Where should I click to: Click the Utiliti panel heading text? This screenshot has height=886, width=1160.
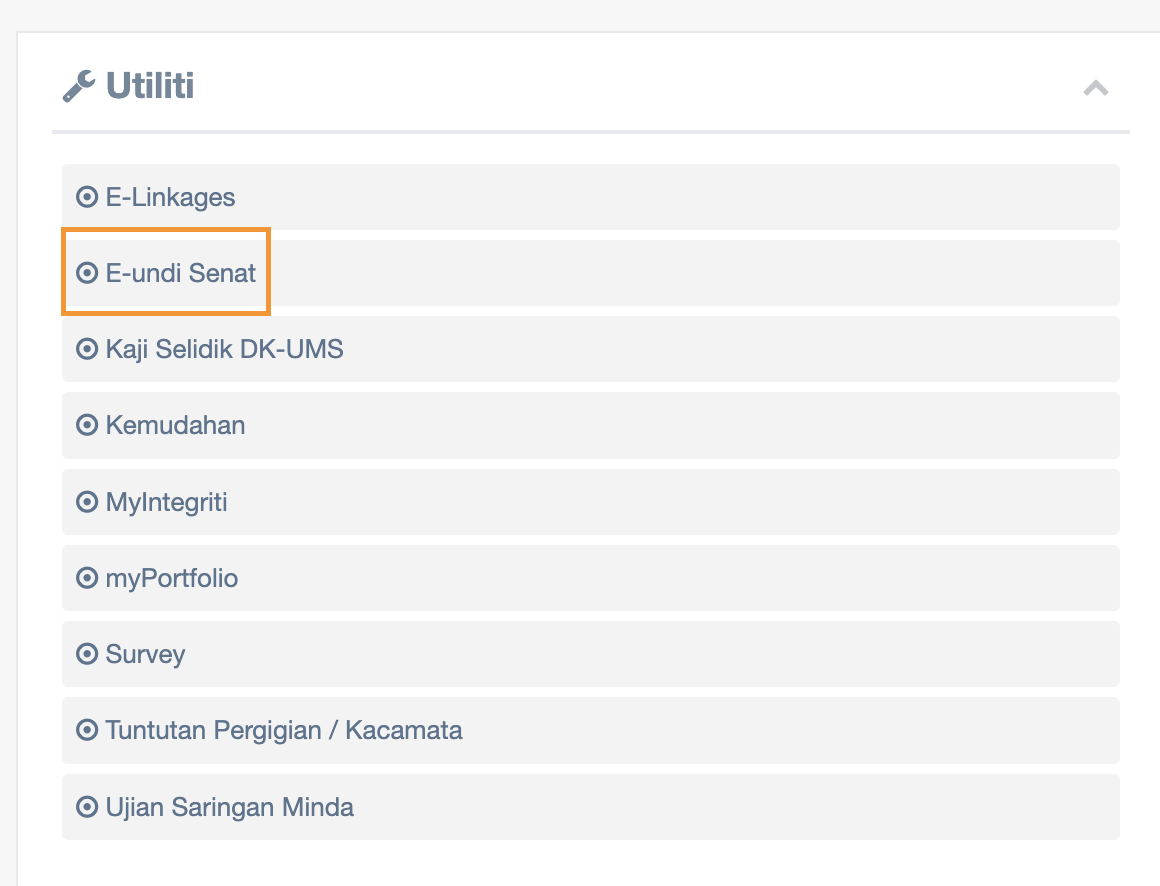[150, 87]
